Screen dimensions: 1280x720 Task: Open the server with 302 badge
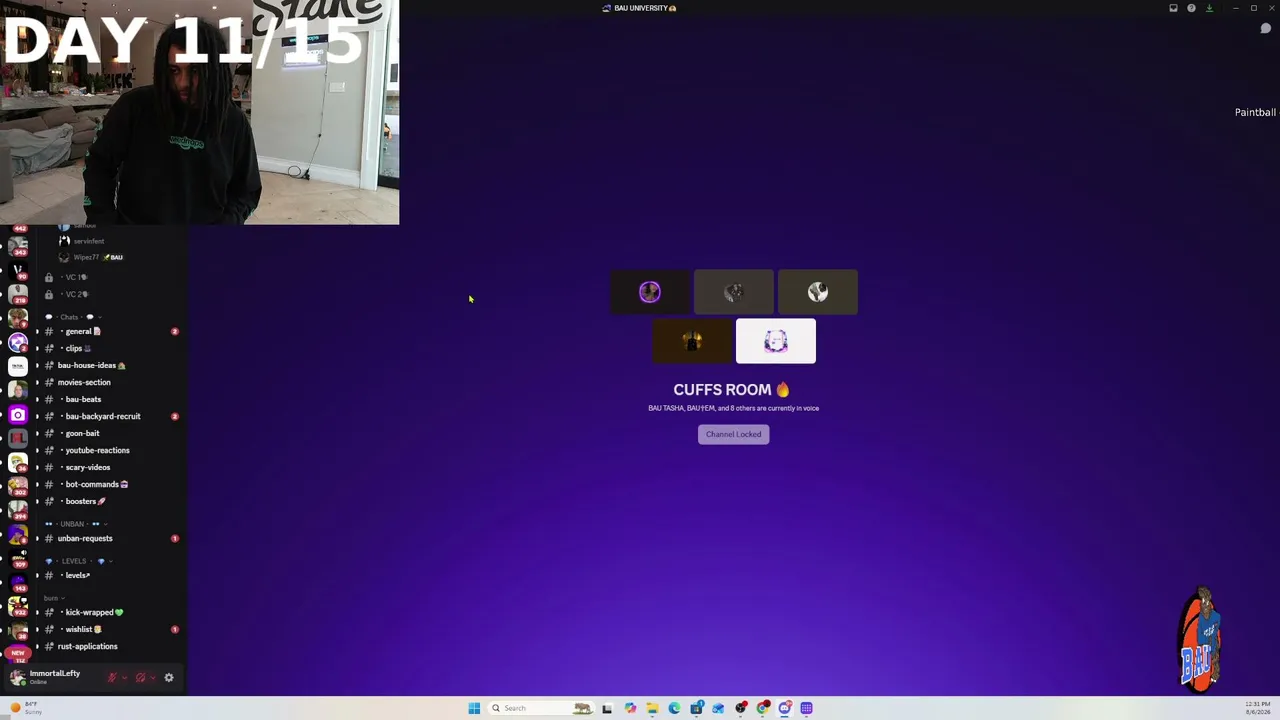coord(18,487)
